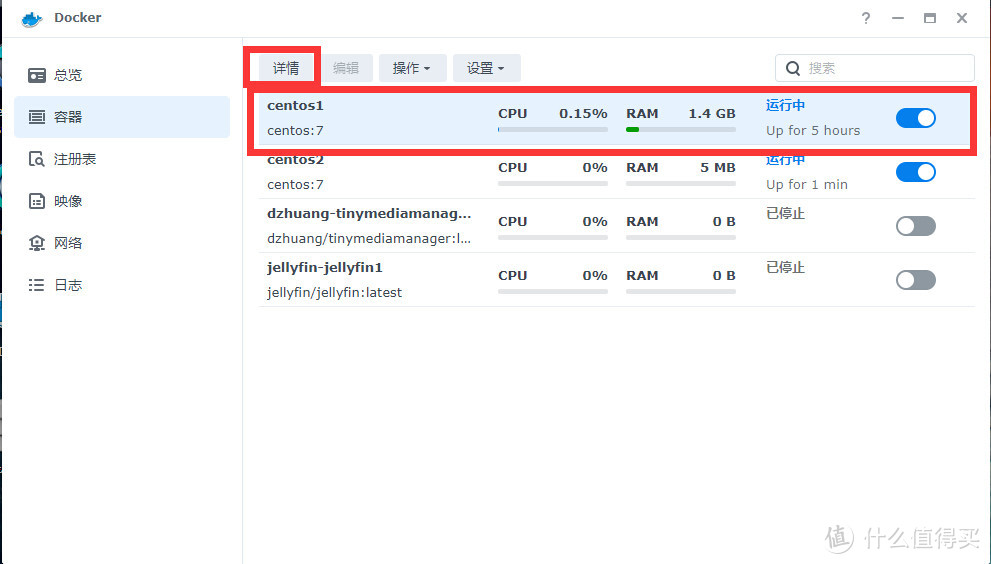This screenshot has height=564, width=991.
Task: Click the 'Up for 5 hours' status
Action: coord(813,131)
